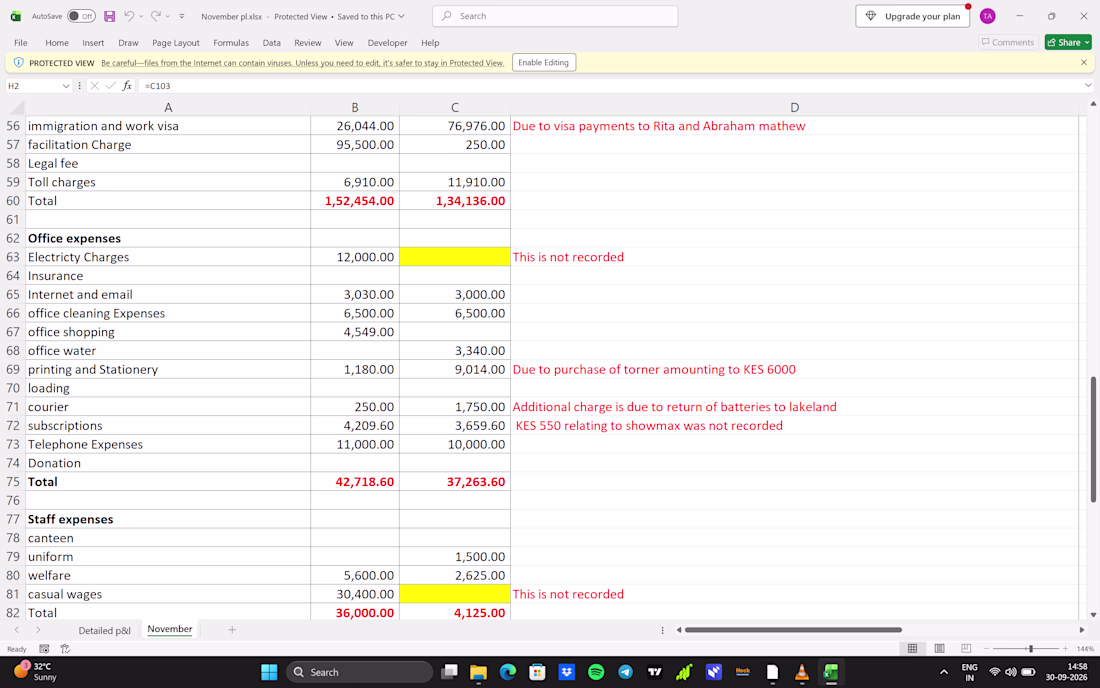Switch to Page Break Preview in the status bar
The width and height of the screenshot is (1100, 688).
(x=966, y=649)
